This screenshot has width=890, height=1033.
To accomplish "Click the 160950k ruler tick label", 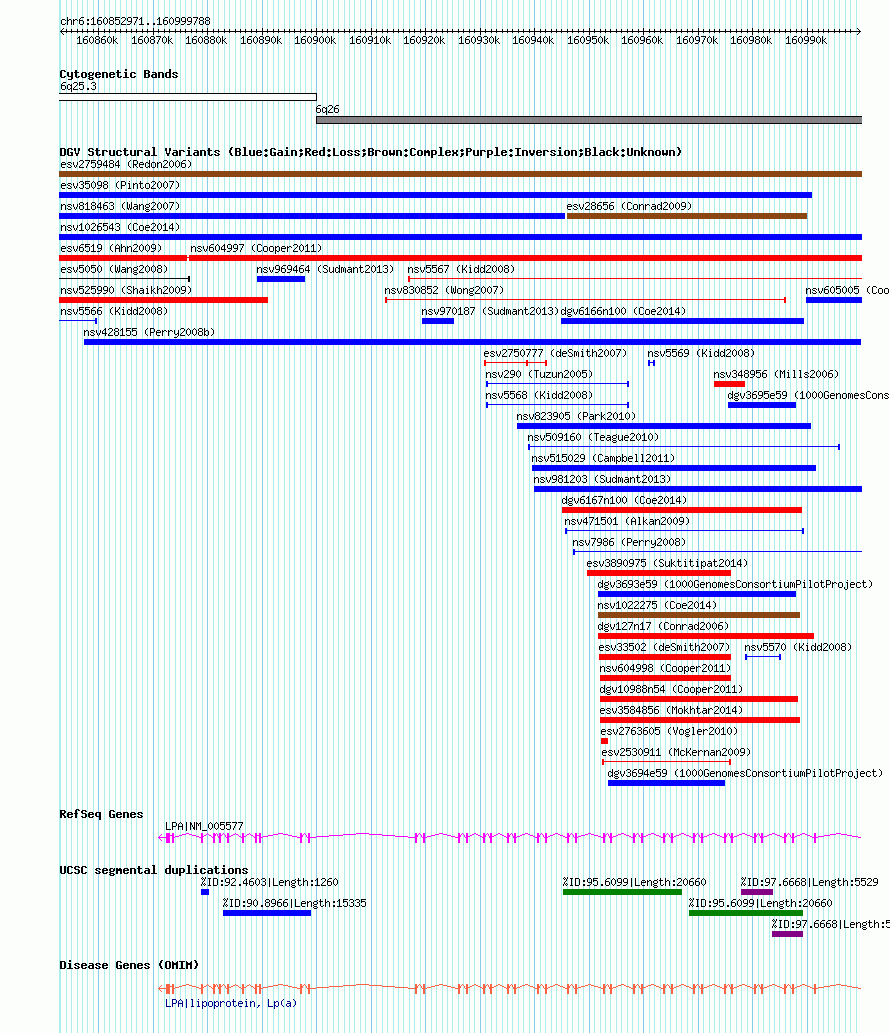I will click(x=588, y=40).
